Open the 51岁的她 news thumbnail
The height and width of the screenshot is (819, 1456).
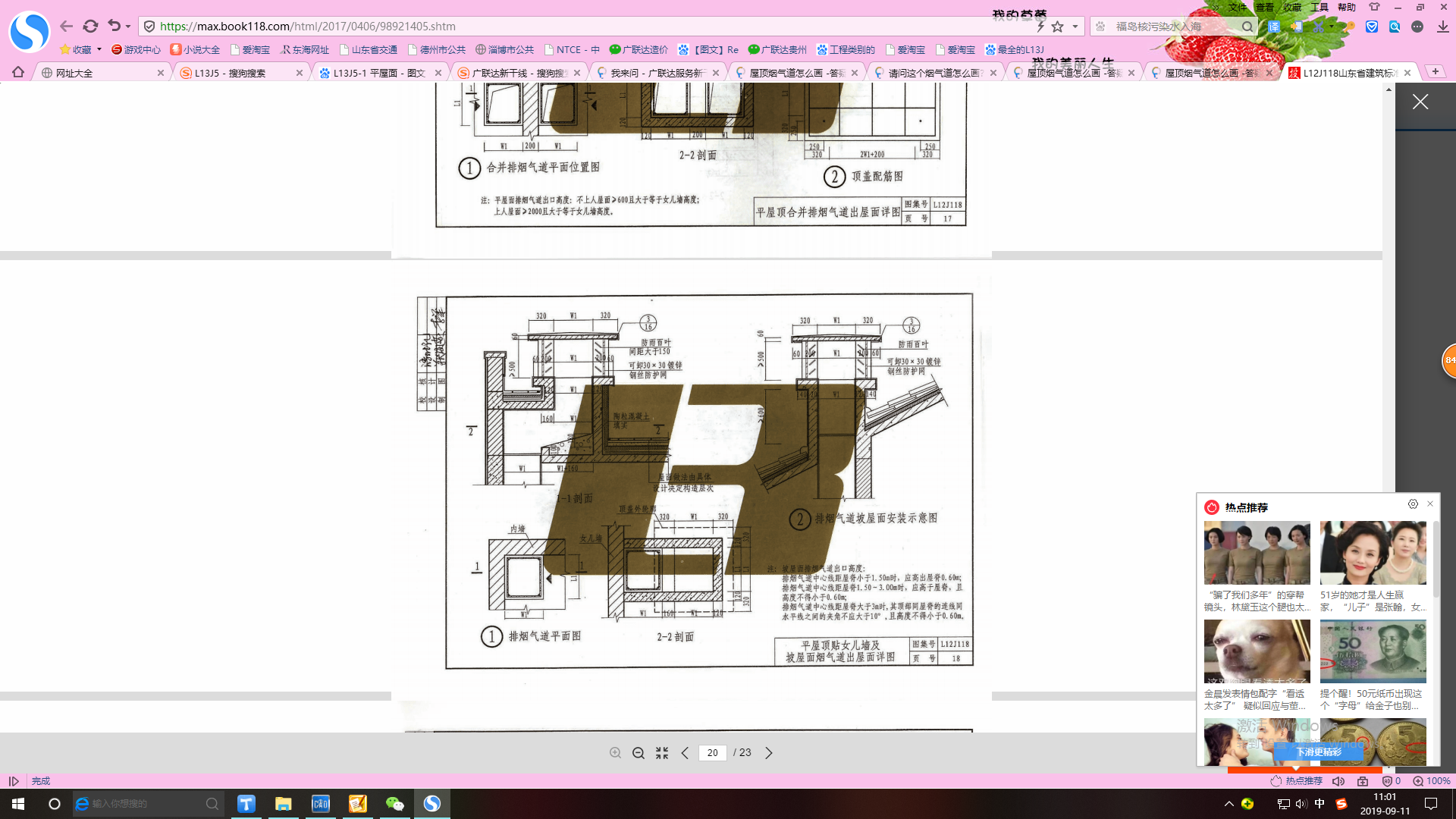1373,553
